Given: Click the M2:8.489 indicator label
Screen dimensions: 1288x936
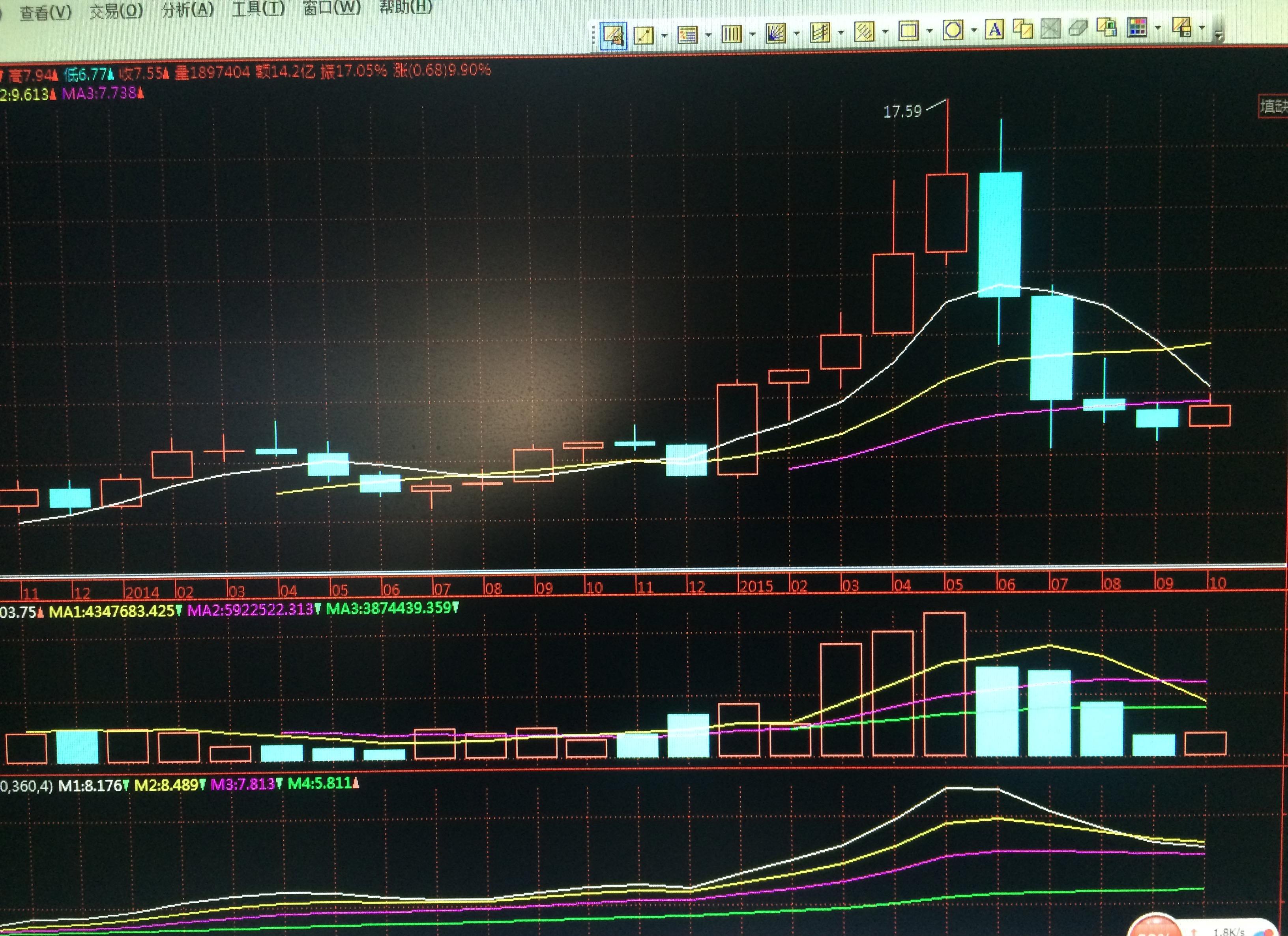Looking at the screenshot, I should tap(169, 785).
